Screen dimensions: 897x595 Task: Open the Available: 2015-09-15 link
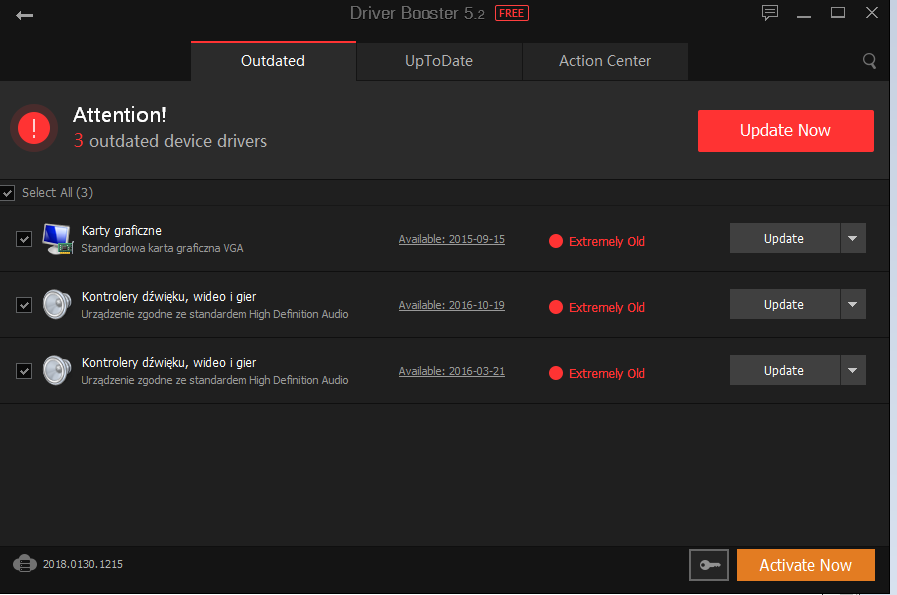451,239
